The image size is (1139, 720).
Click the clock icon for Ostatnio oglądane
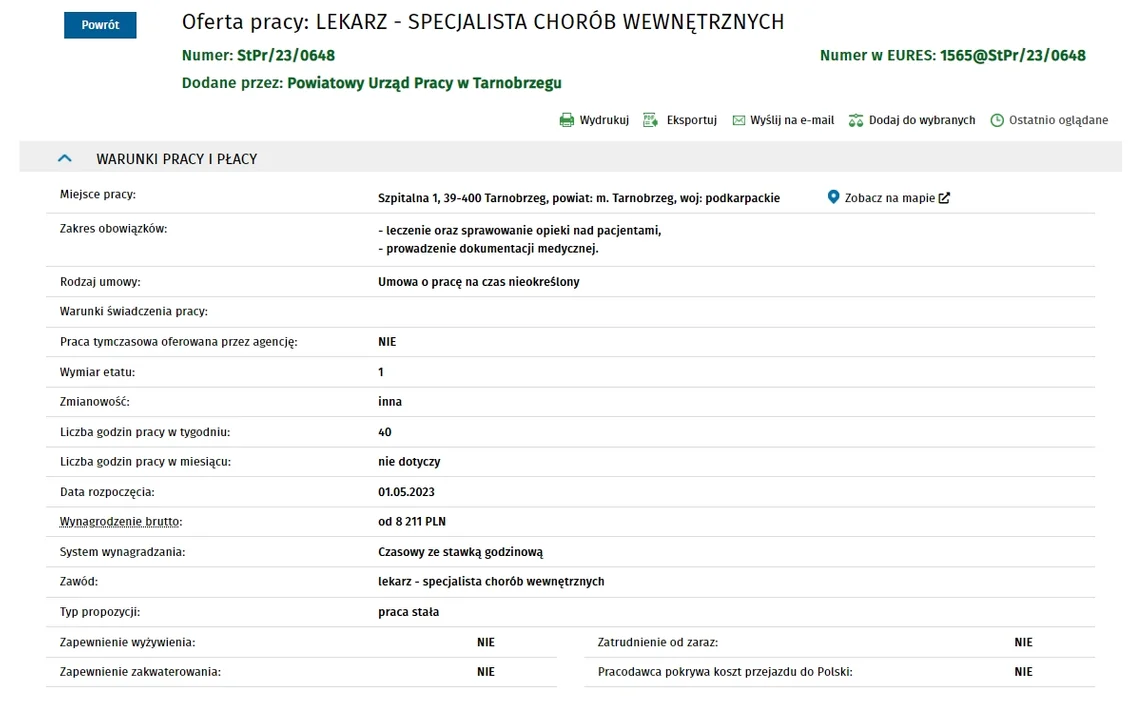click(x=997, y=120)
